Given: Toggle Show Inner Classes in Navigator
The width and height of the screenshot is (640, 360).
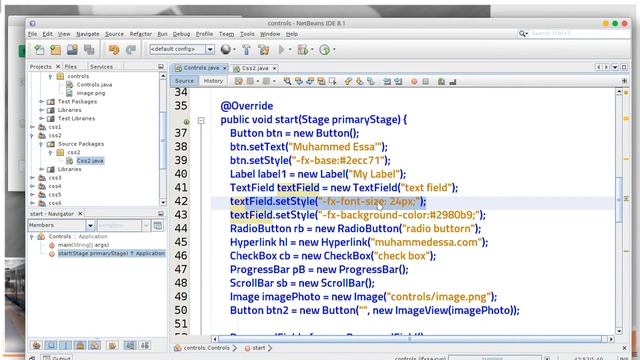Looking at the screenshot, I should (95, 345).
